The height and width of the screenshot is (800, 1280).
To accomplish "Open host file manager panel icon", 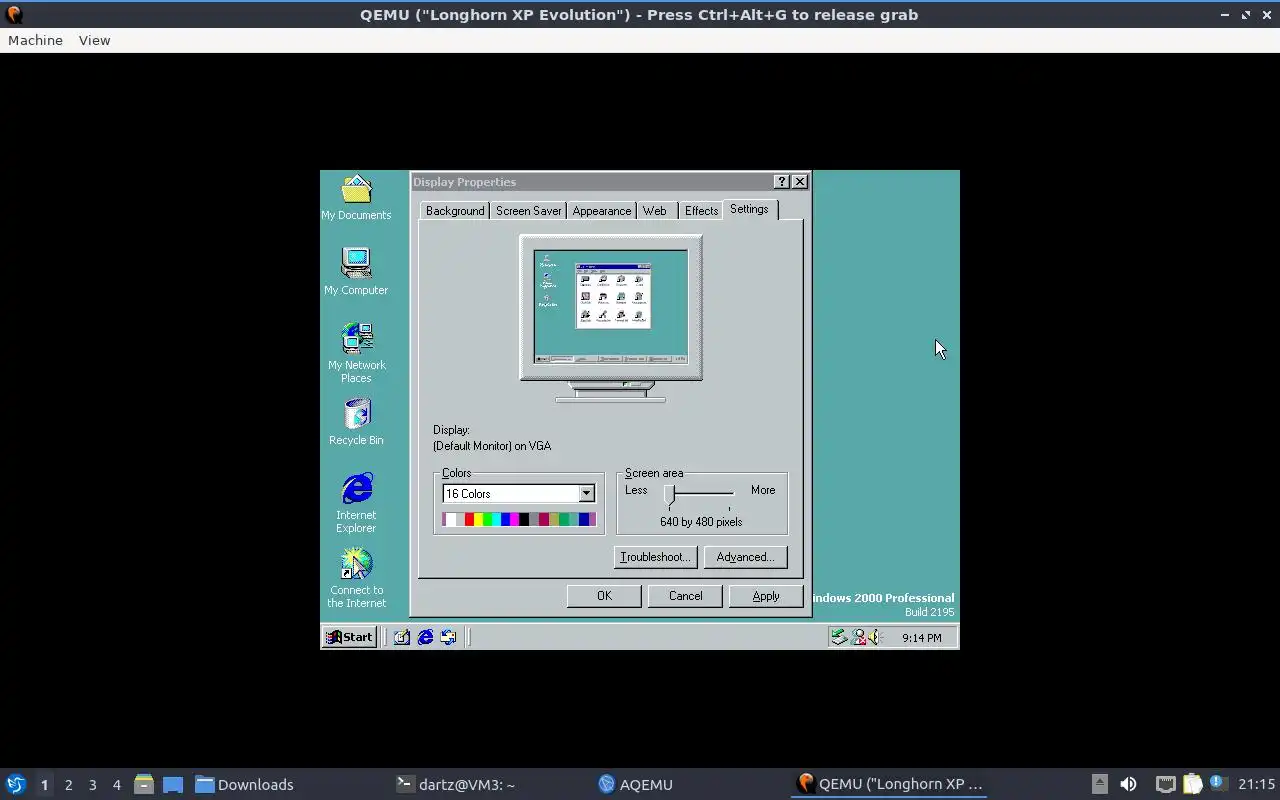I will click(143, 784).
